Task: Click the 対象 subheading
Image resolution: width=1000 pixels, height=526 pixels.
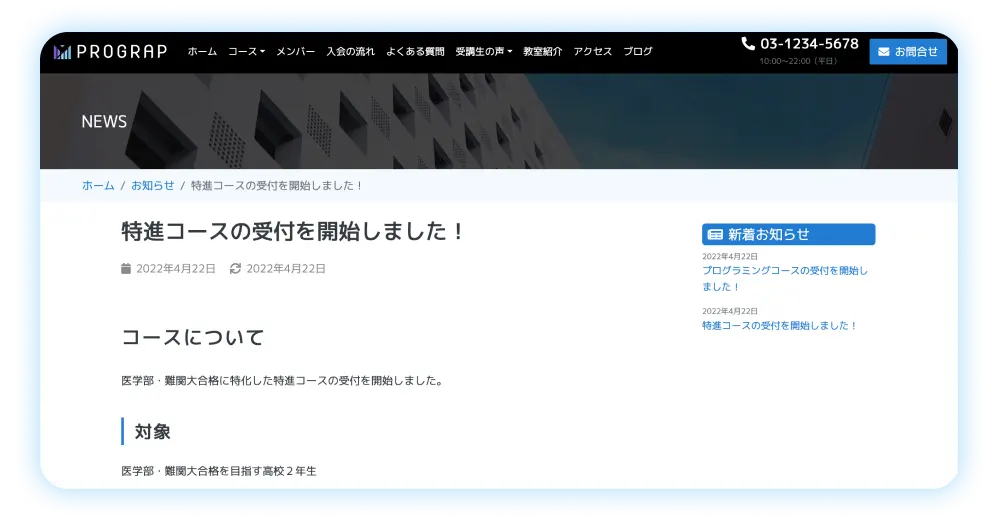Action: (x=152, y=432)
